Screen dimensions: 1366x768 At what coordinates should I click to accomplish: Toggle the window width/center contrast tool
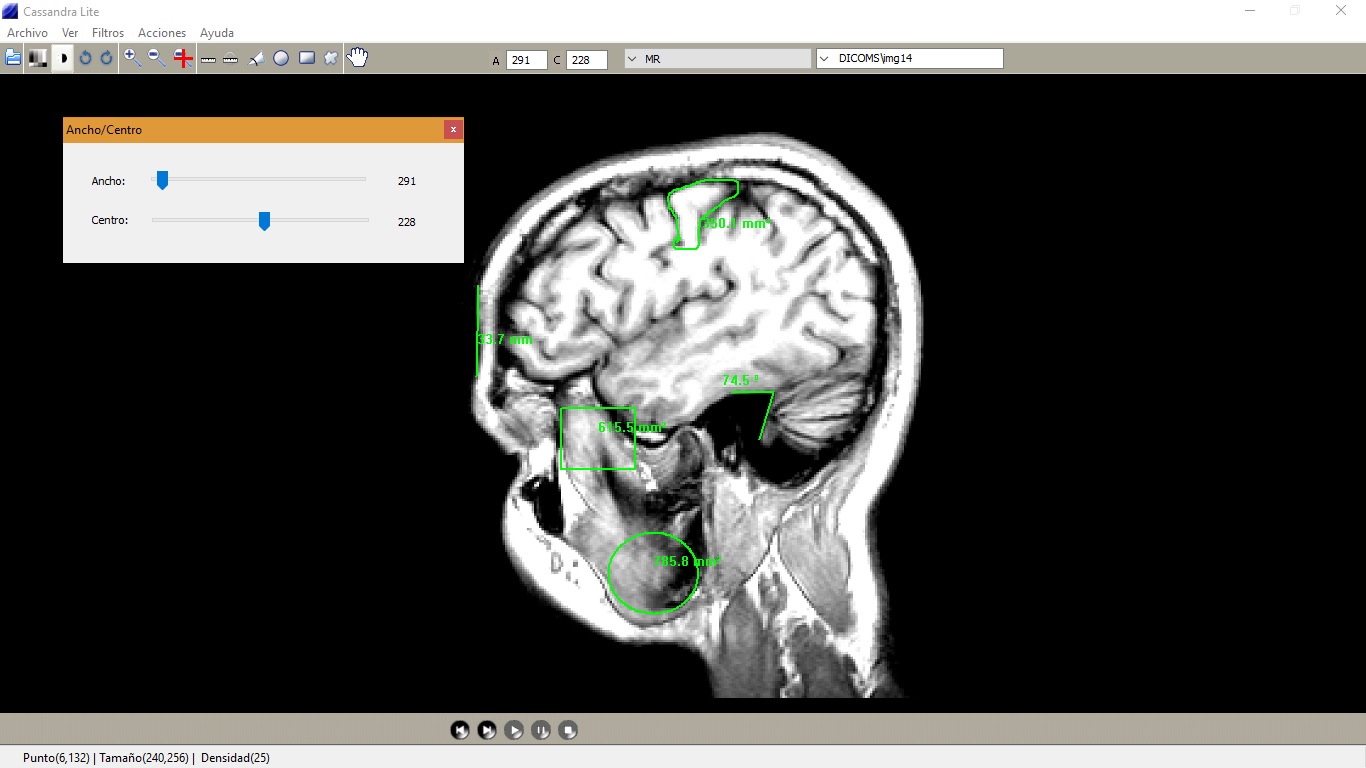tap(62, 59)
